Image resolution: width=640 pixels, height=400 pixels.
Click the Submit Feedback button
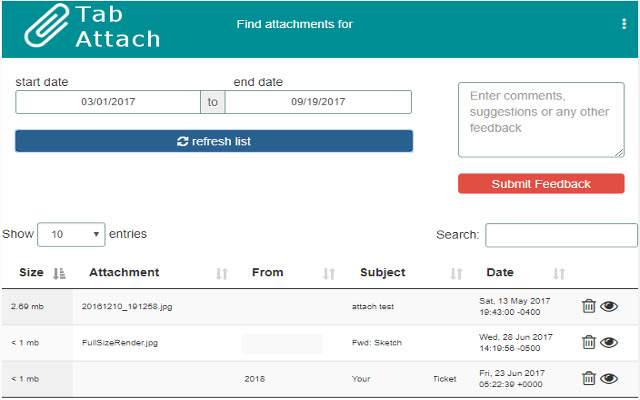541,184
